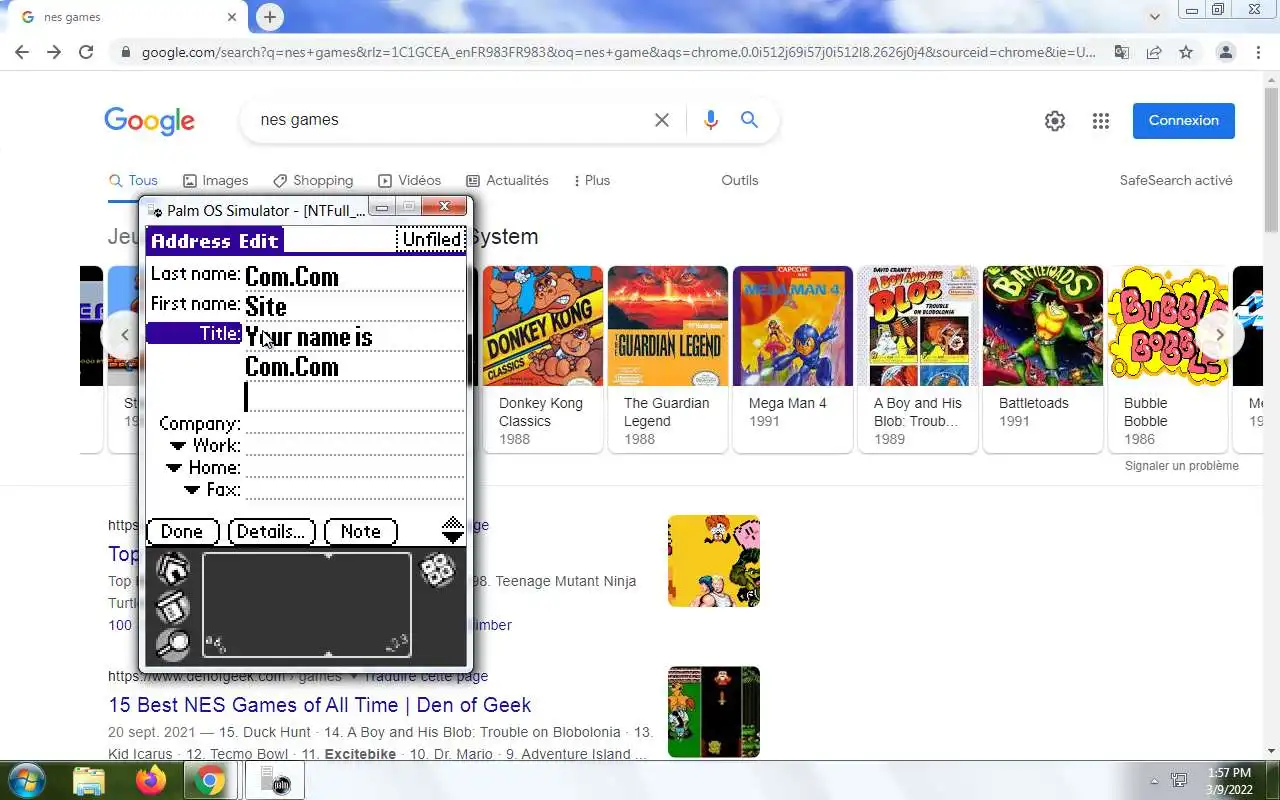The height and width of the screenshot is (800, 1280).
Task: Switch to the Images tab
Action: click(x=215, y=180)
